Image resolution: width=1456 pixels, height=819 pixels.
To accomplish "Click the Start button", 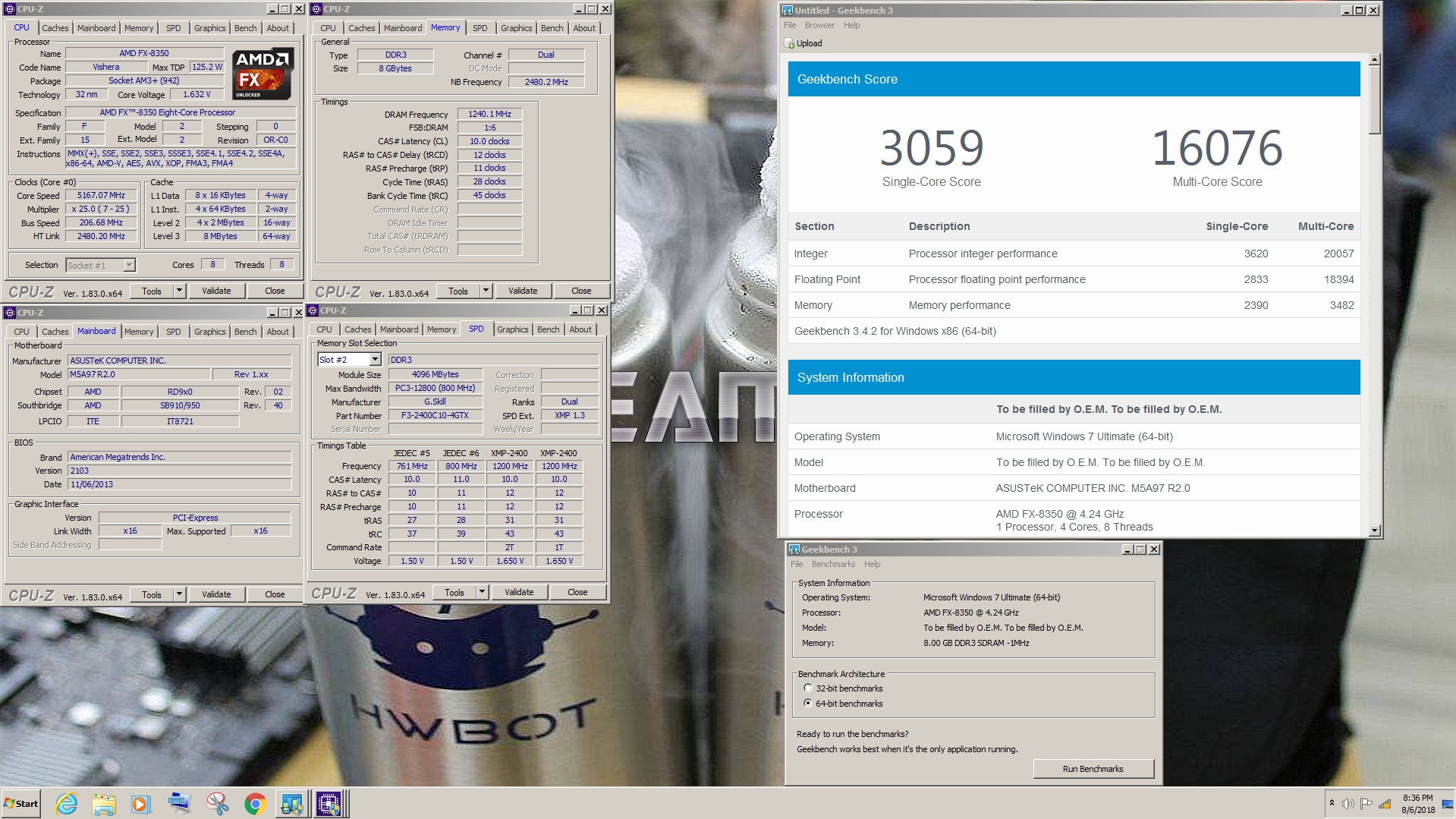I will 21,804.
